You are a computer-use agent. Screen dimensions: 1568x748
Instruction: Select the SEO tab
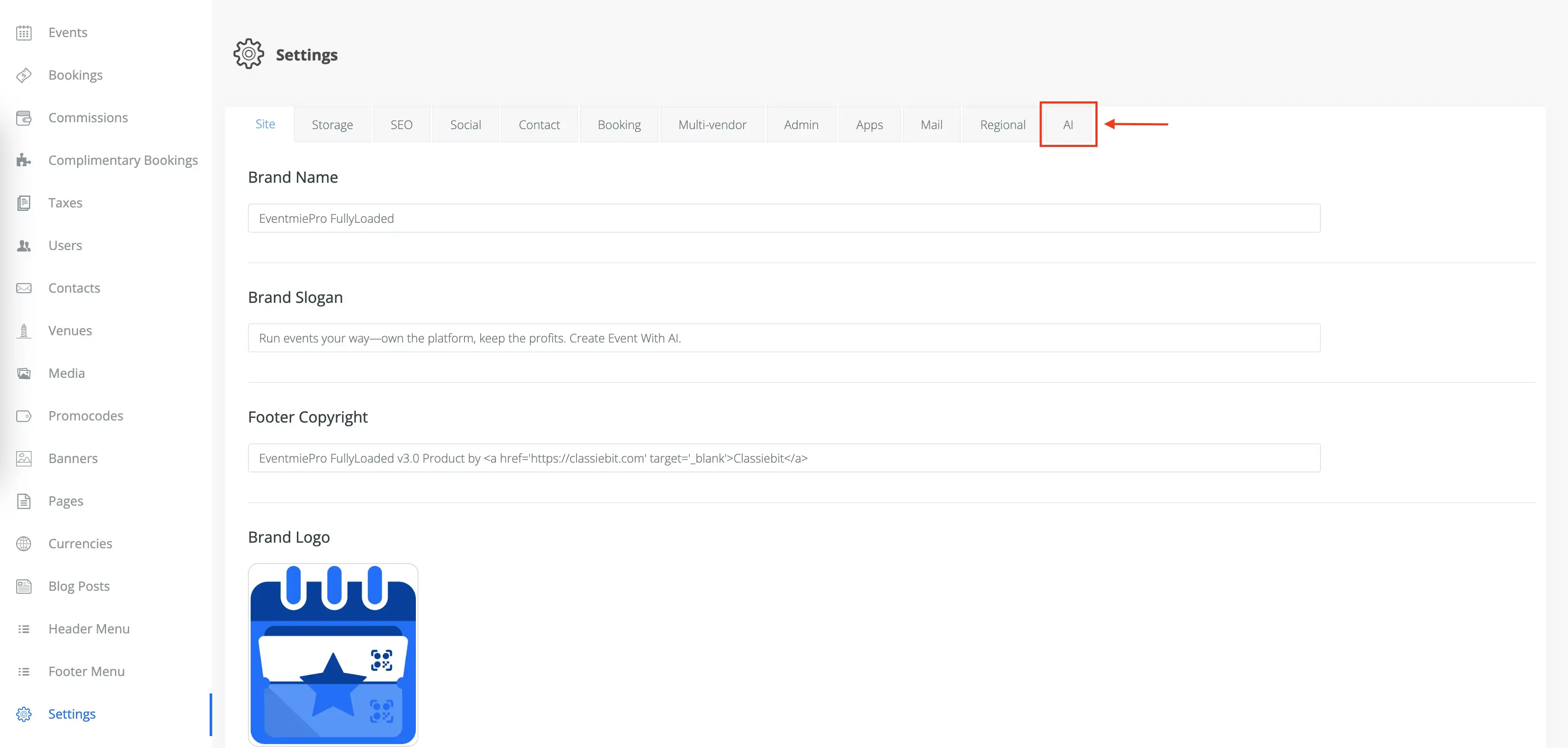click(x=401, y=124)
